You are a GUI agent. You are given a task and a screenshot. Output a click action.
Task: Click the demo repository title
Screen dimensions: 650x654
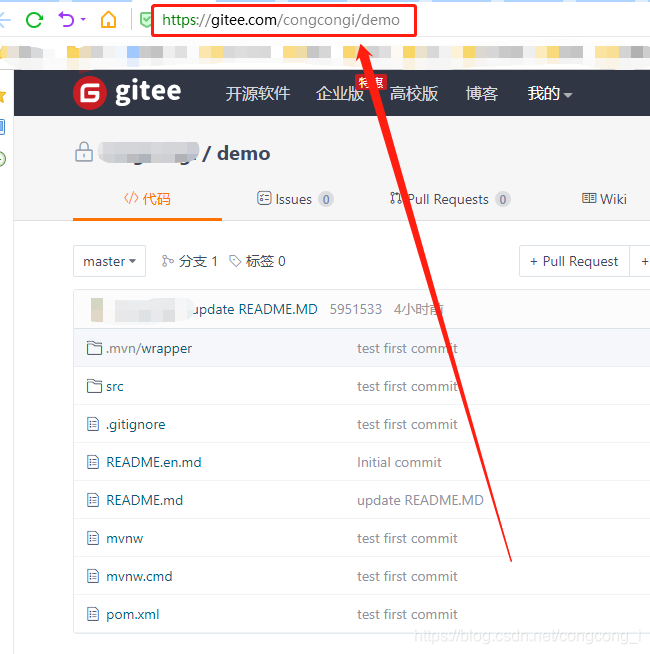coord(244,153)
